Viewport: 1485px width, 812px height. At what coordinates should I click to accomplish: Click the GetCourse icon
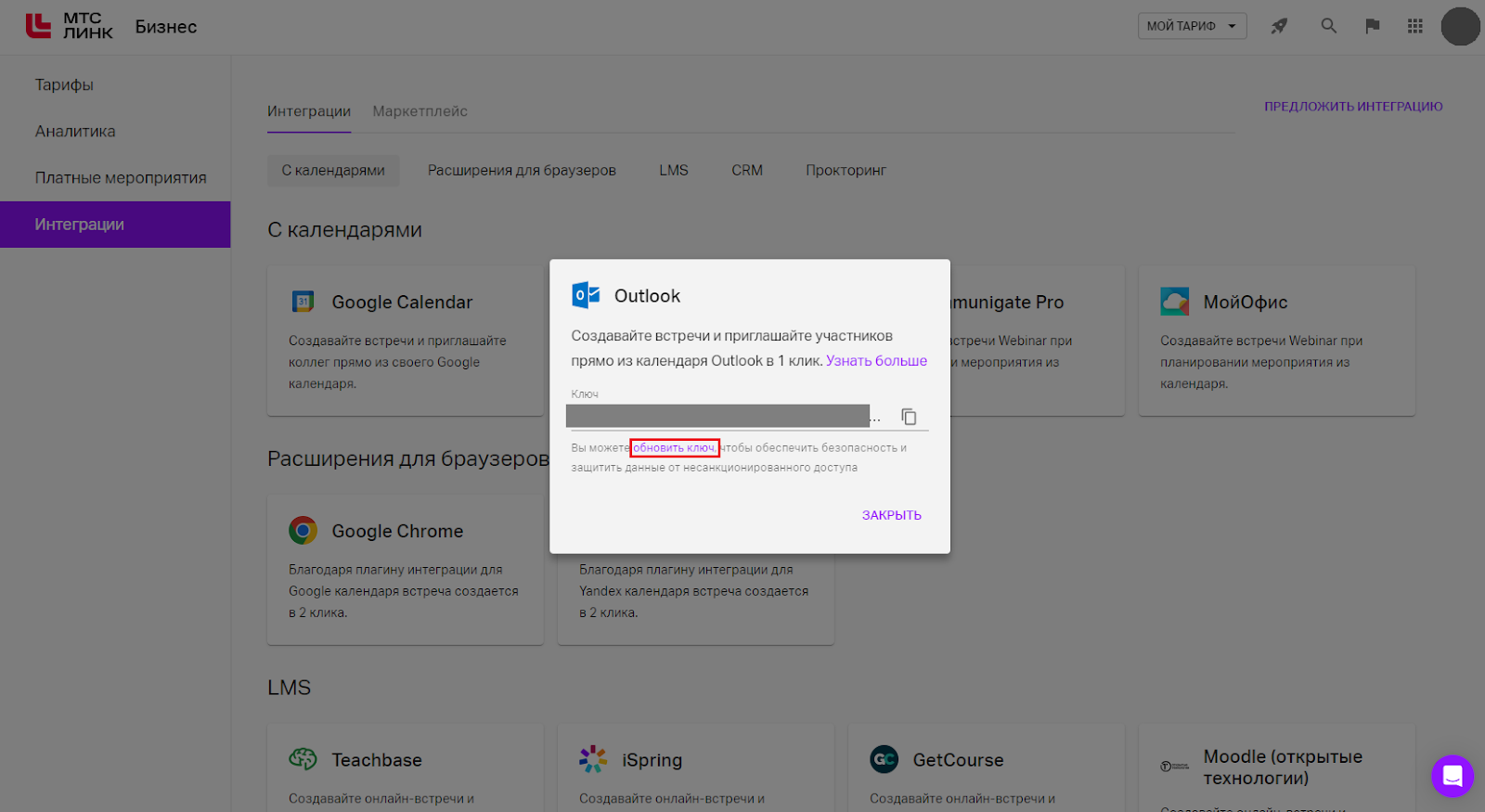click(884, 759)
